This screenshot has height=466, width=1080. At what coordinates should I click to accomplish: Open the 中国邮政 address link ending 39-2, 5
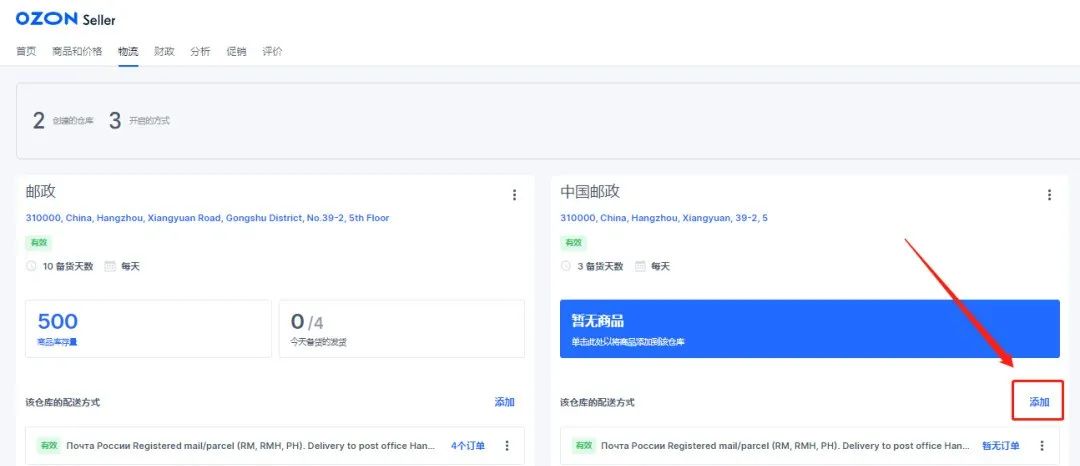click(x=664, y=218)
